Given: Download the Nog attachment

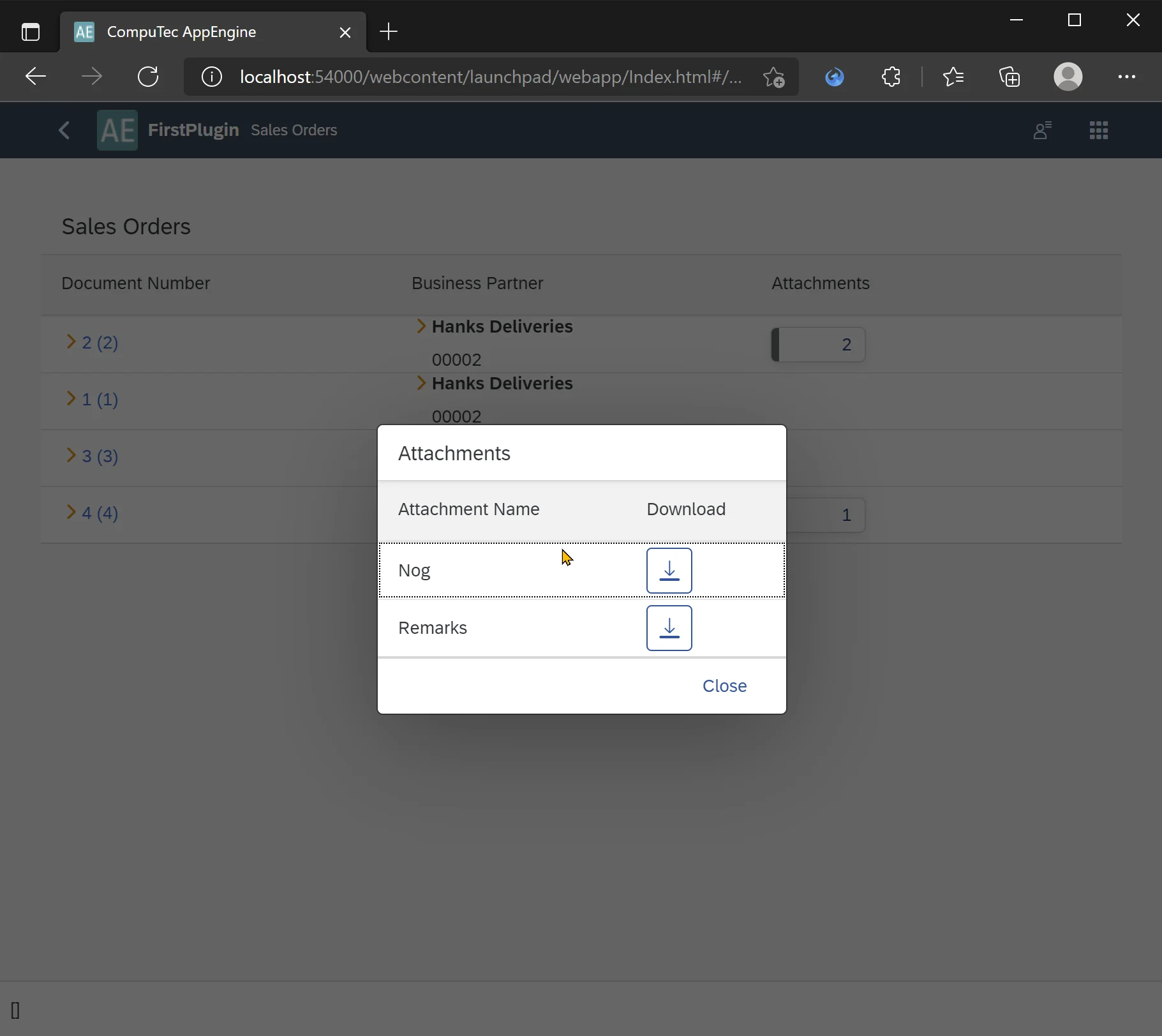Looking at the screenshot, I should pyautogui.click(x=669, y=570).
